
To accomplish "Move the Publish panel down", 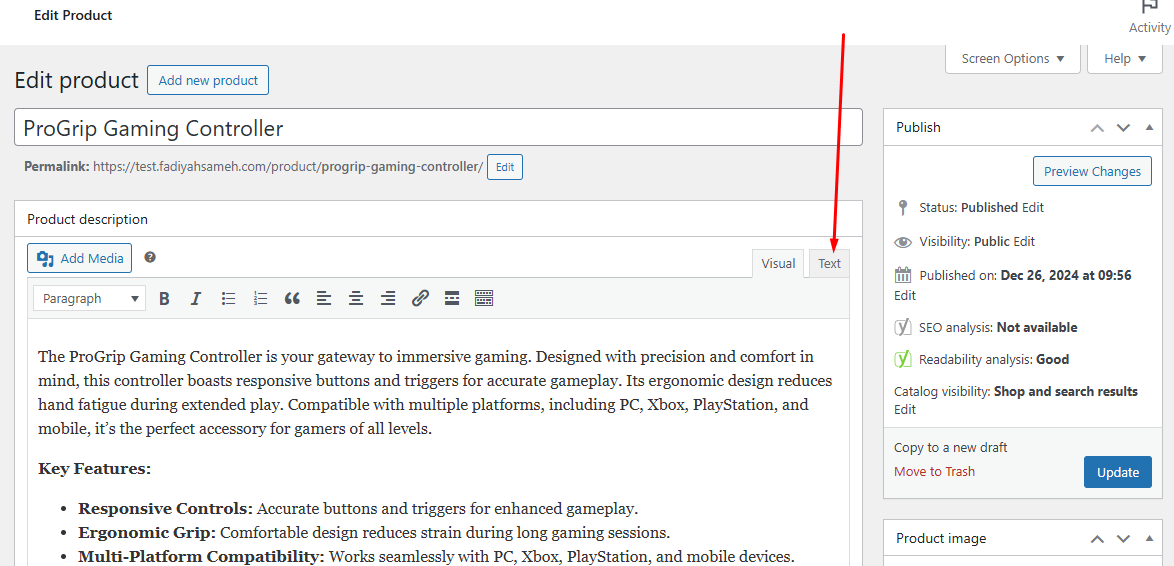I will pos(1123,127).
